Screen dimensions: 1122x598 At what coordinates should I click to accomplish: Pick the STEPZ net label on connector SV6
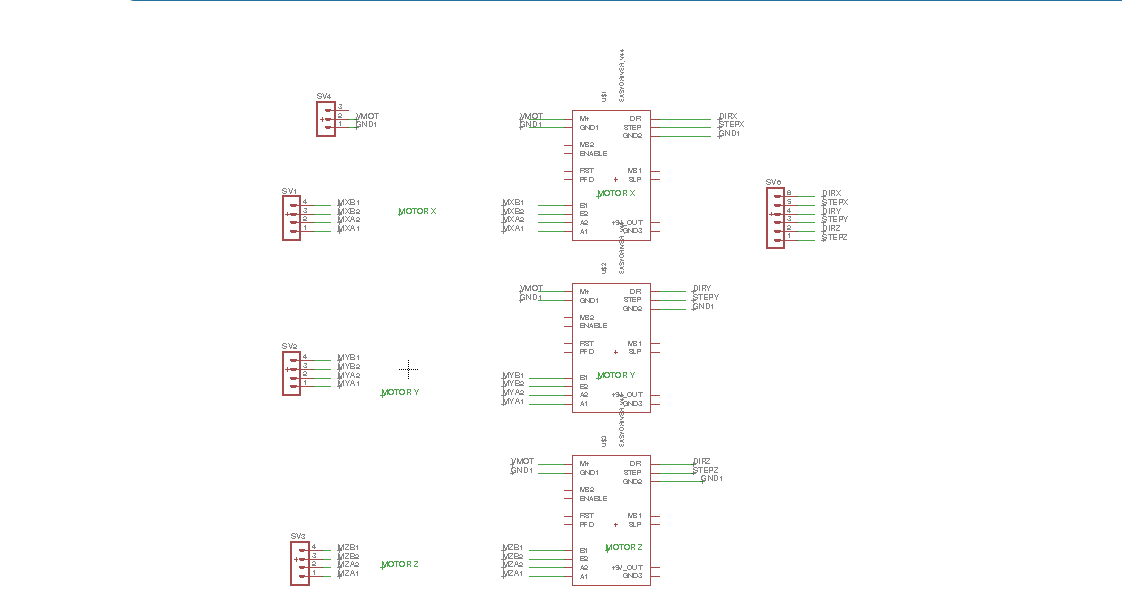click(x=834, y=237)
